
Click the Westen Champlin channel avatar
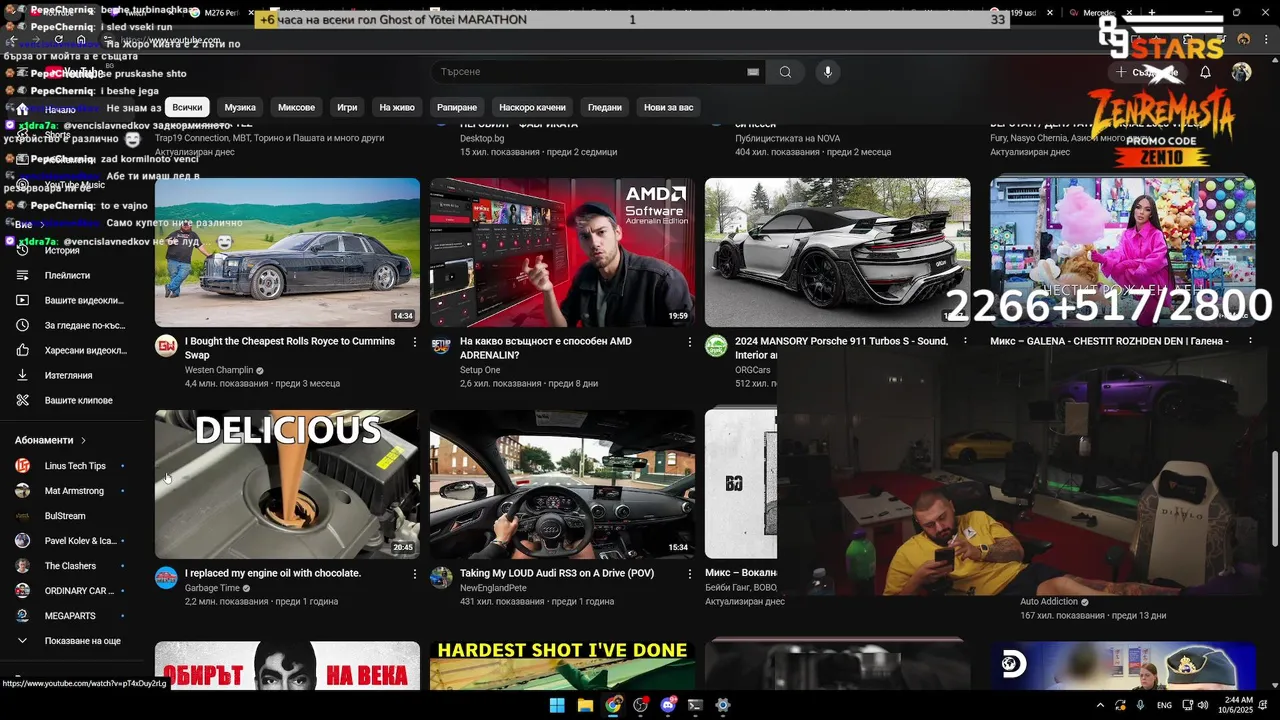166,346
